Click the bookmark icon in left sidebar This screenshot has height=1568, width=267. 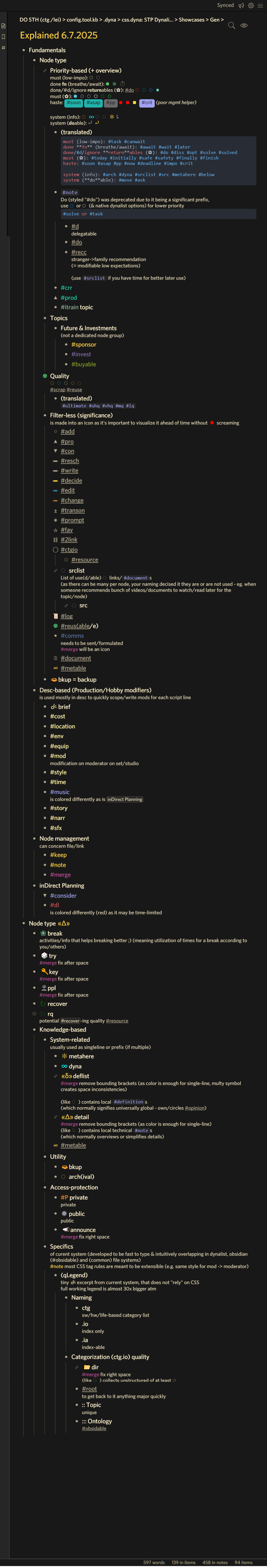[x=3, y=36]
